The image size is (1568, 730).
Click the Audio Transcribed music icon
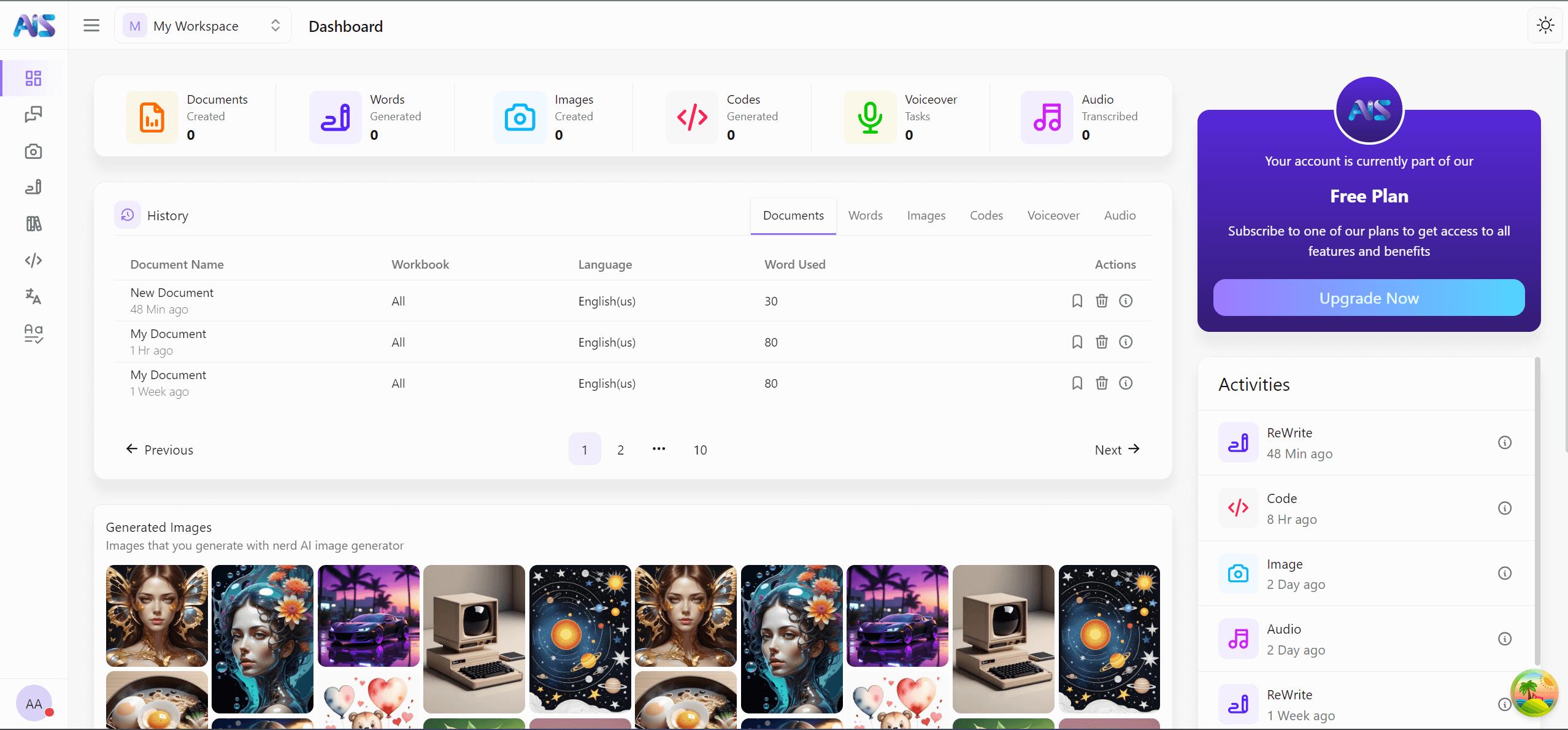(x=1047, y=117)
